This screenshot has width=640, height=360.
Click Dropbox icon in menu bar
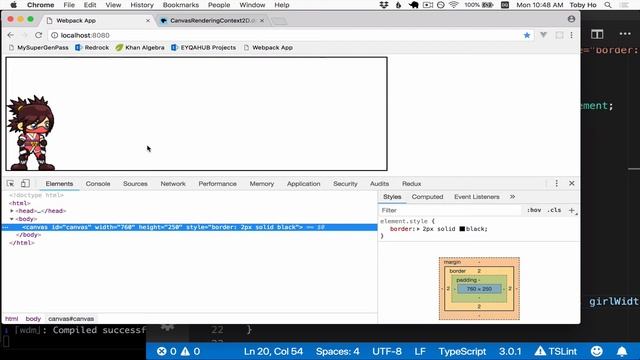click(384, 5)
